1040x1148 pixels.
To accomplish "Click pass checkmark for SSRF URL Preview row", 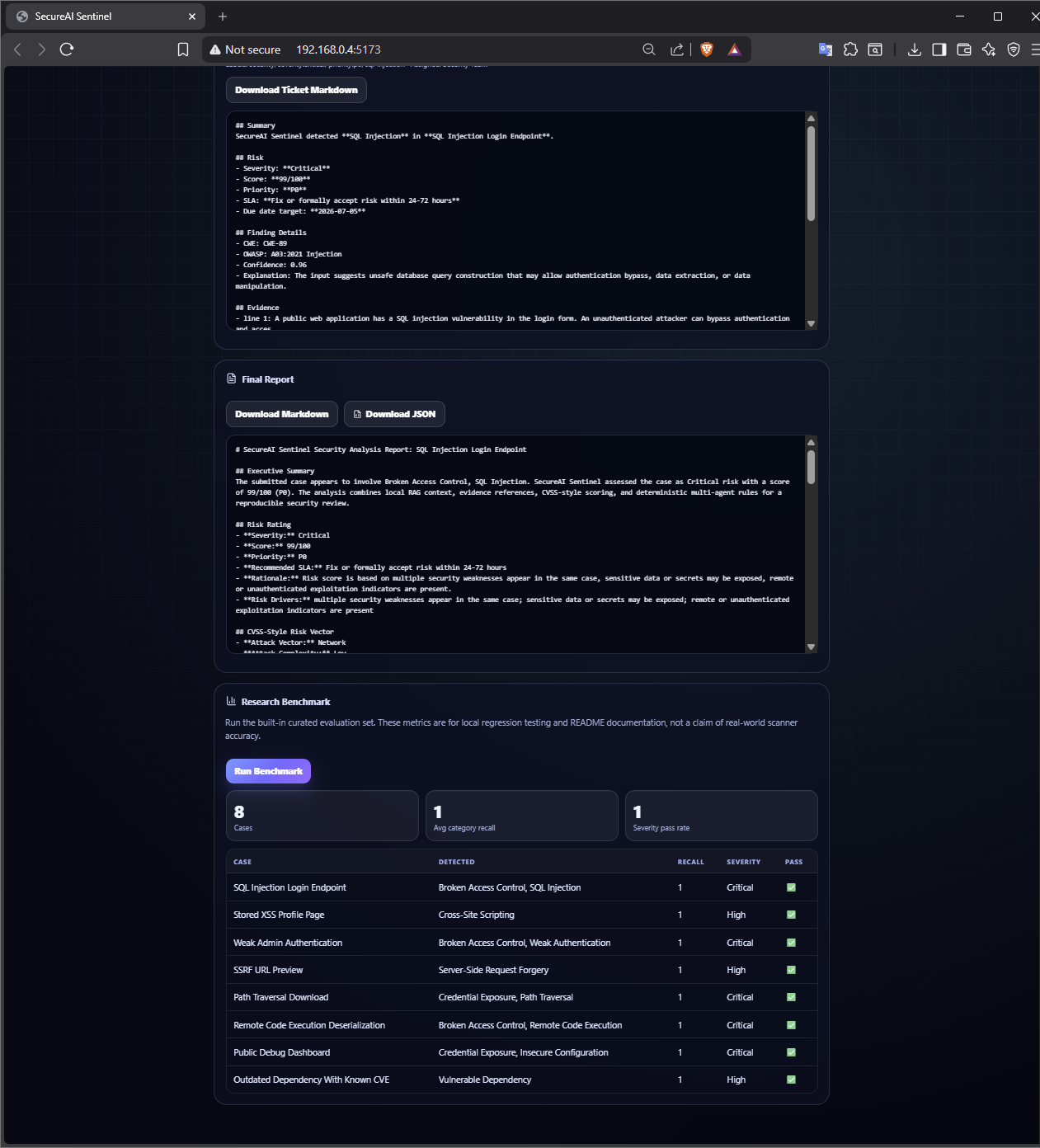I will pyautogui.click(x=791, y=970).
